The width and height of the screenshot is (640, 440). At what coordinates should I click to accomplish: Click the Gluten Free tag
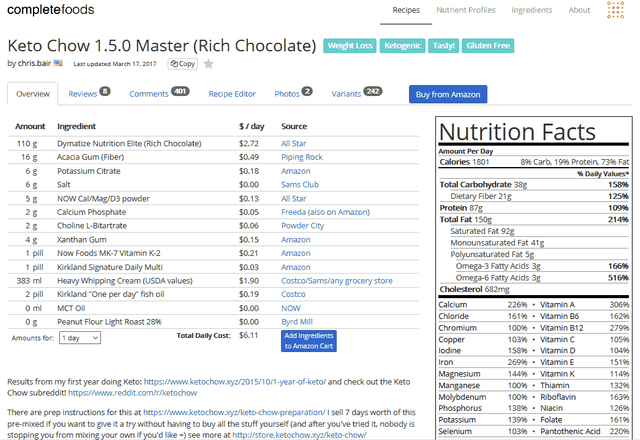coord(488,46)
